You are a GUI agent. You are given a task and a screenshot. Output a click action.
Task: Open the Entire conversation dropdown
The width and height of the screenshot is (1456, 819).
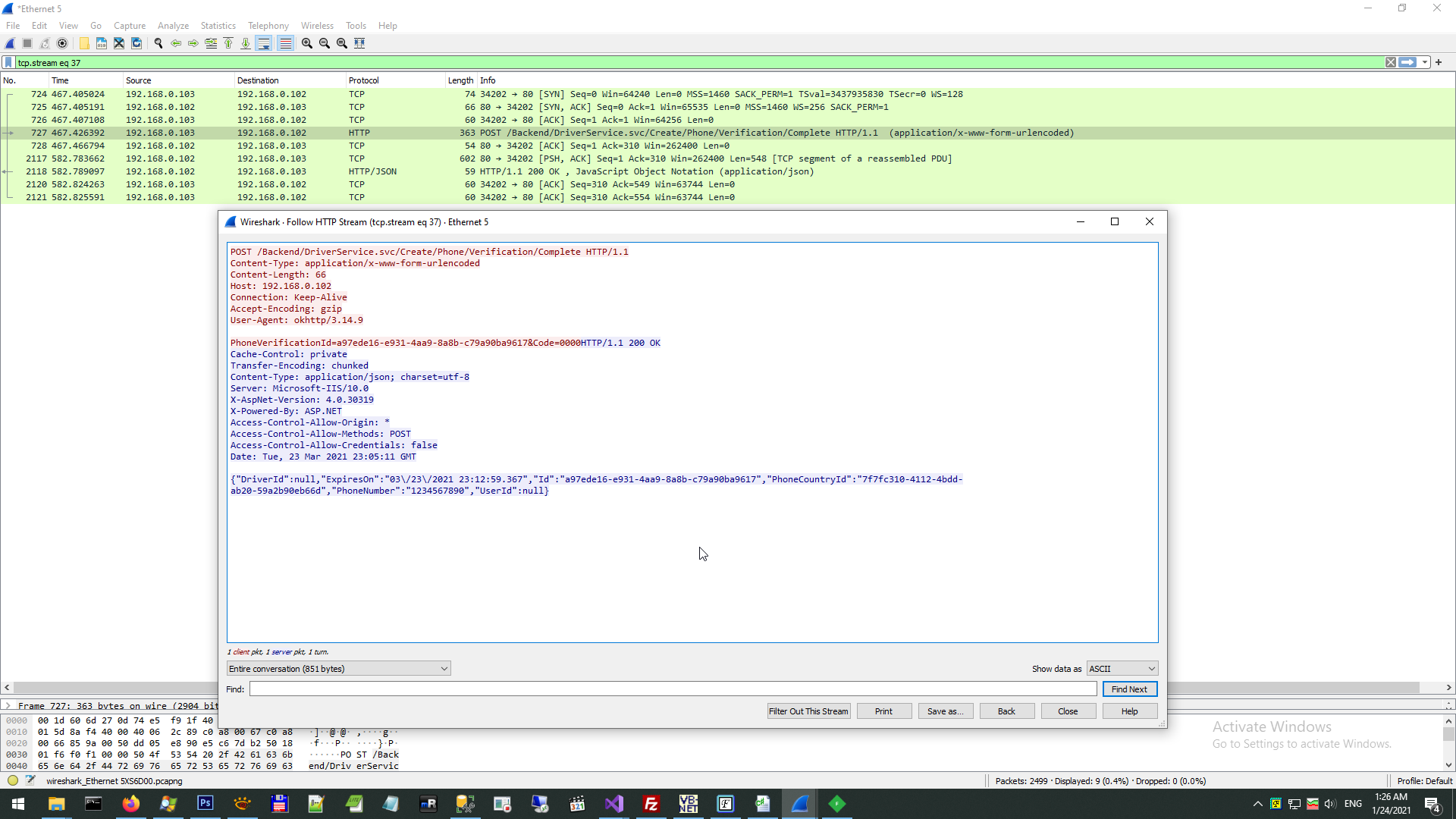(x=338, y=669)
